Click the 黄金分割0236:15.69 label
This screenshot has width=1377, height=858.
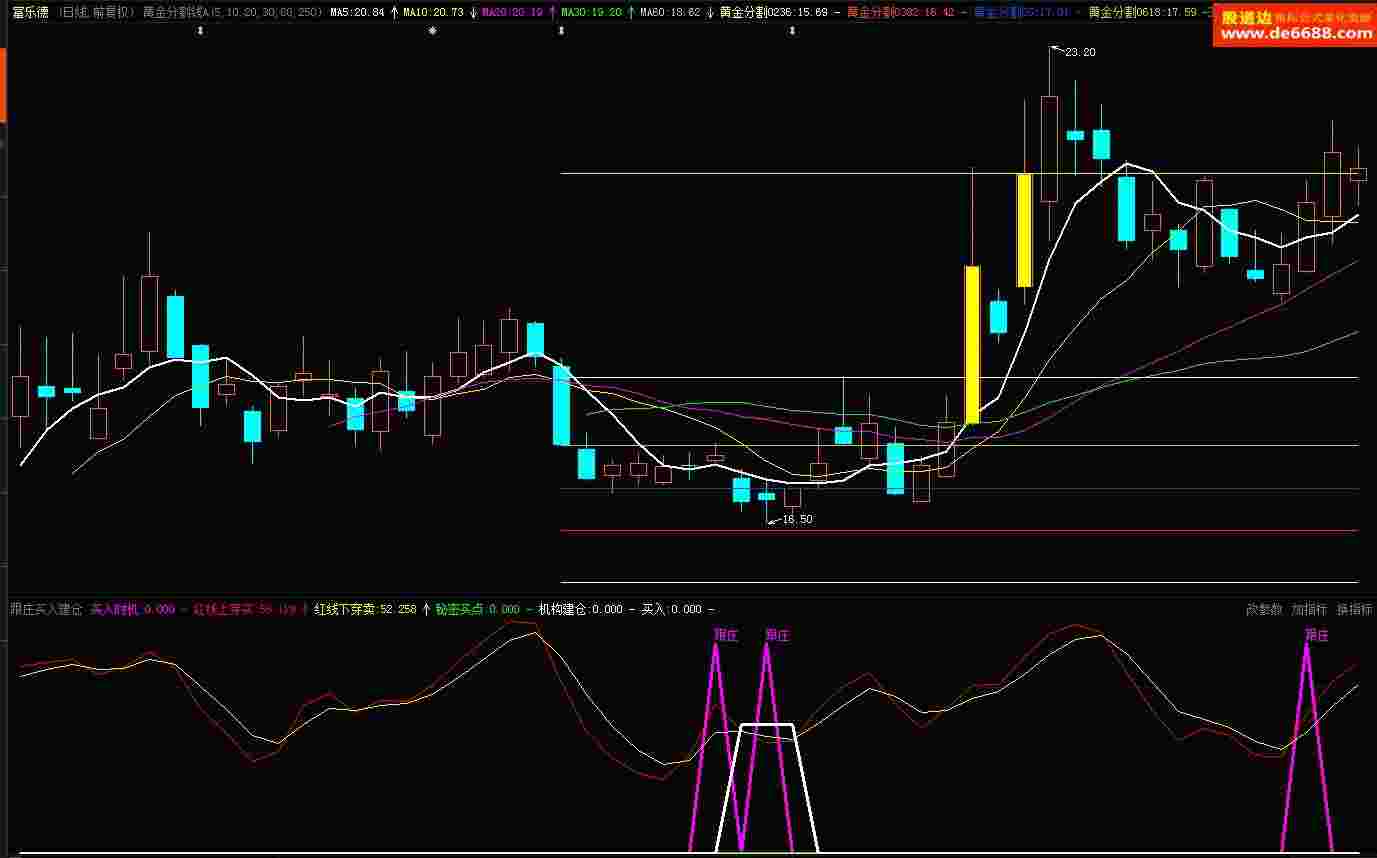point(773,12)
